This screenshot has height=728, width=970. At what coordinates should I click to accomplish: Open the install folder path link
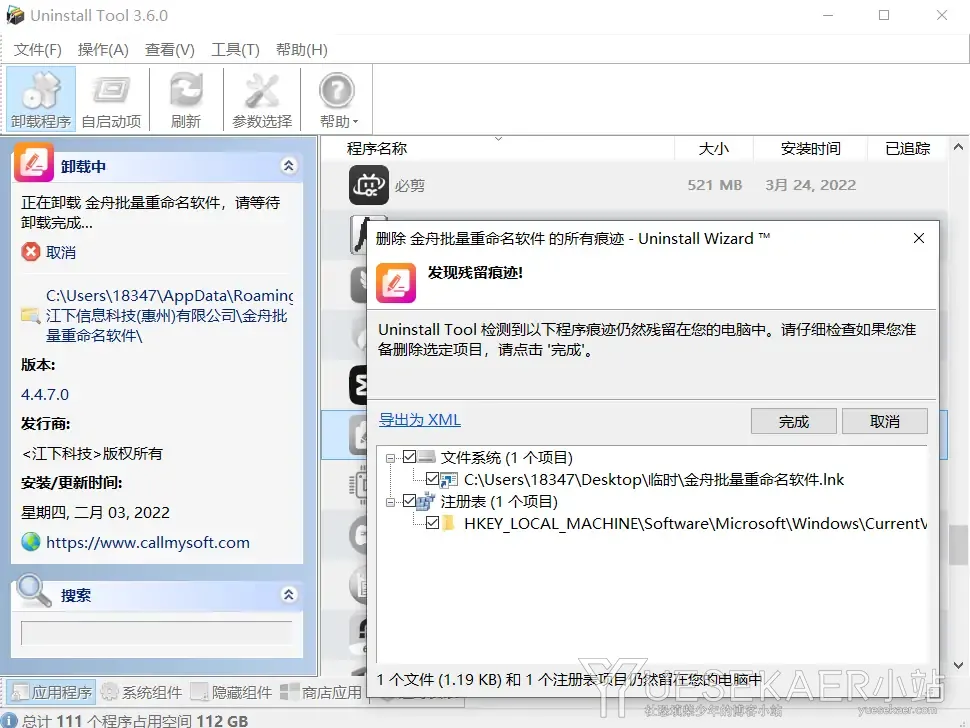169,315
